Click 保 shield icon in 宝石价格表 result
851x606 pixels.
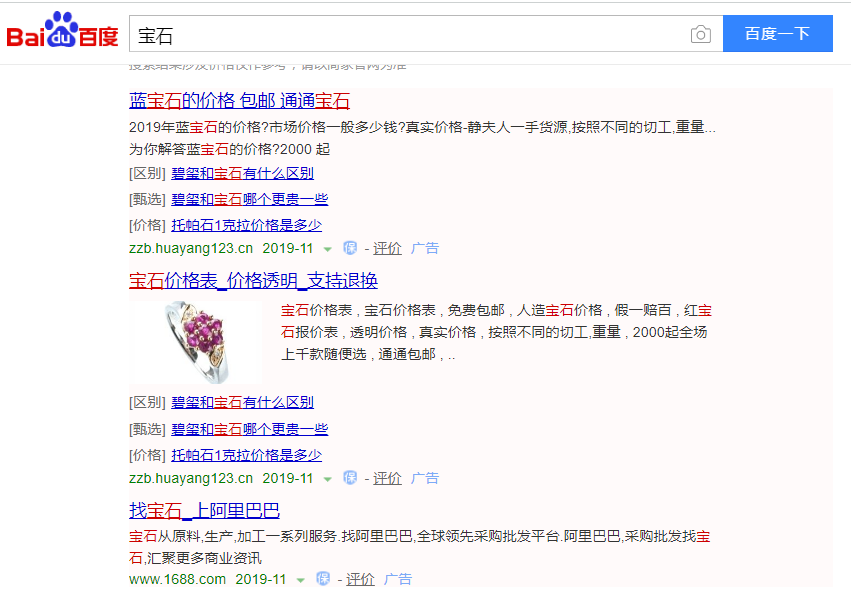coord(350,478)
